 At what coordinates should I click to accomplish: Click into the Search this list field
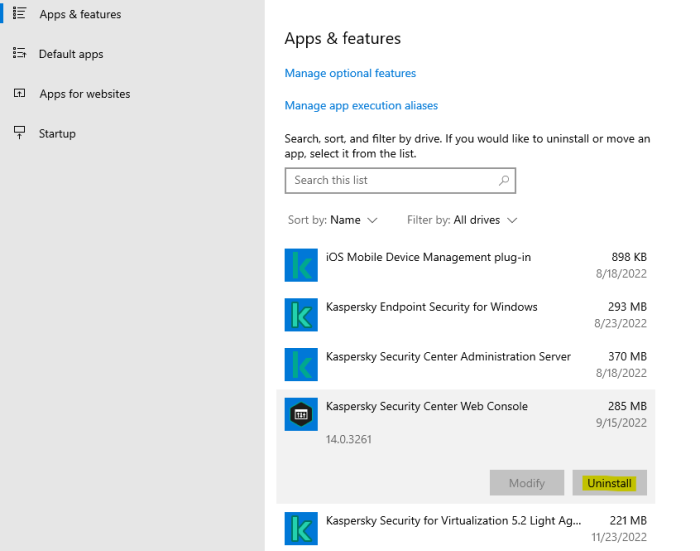click(390, 181)
